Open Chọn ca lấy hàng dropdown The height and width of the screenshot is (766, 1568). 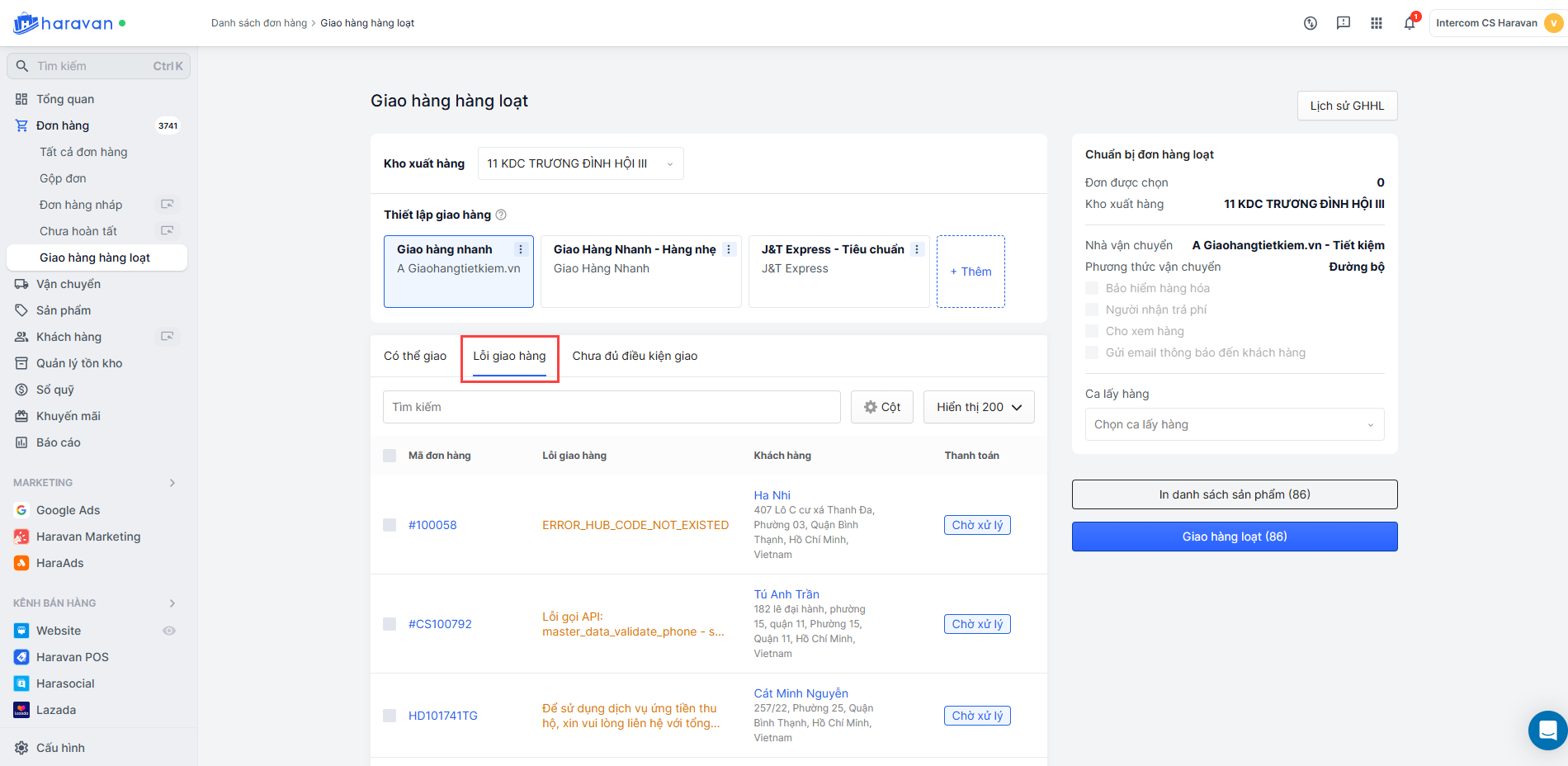tap(1235, 424)
